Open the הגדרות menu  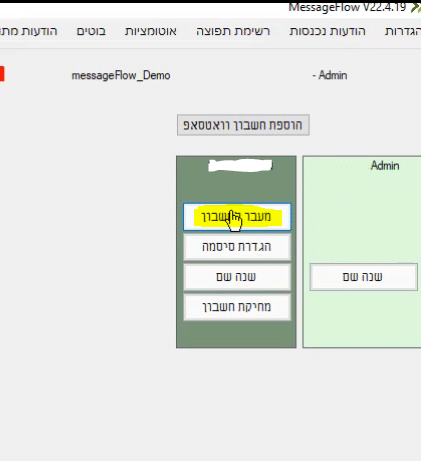403,31
